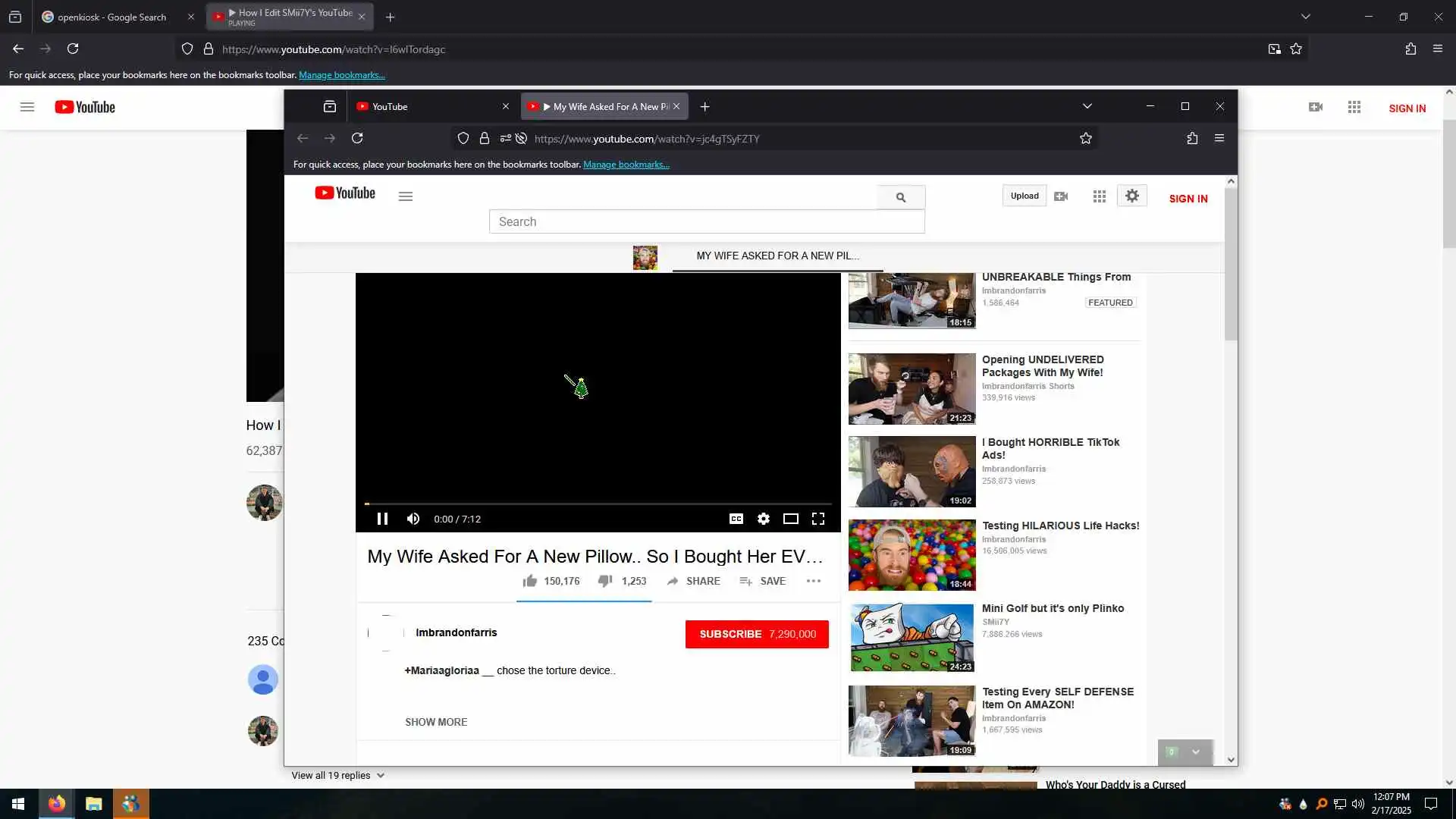
Task: Click the SHARE button
Action: point(693,581)
